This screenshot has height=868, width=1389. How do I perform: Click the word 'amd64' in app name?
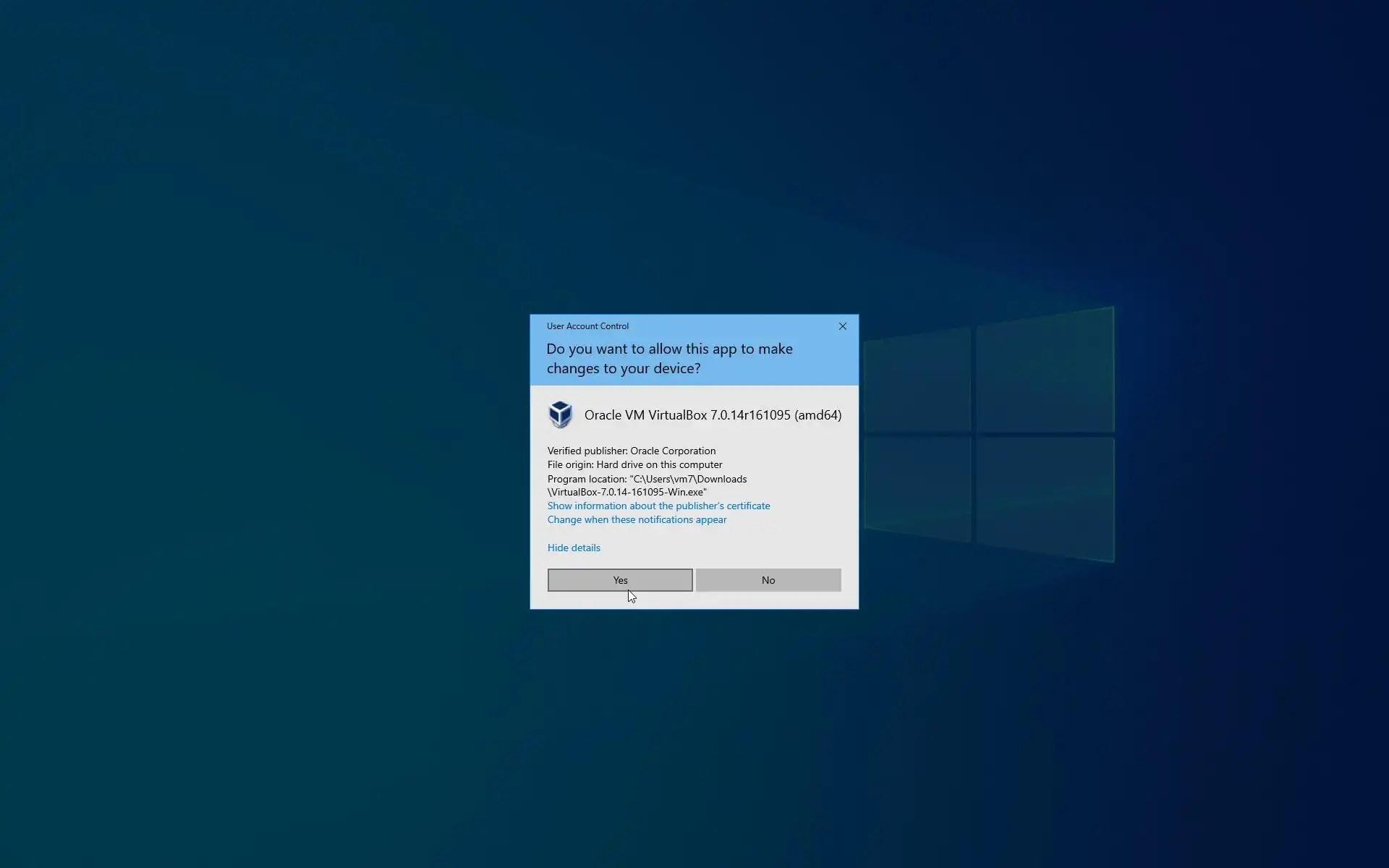817,415
